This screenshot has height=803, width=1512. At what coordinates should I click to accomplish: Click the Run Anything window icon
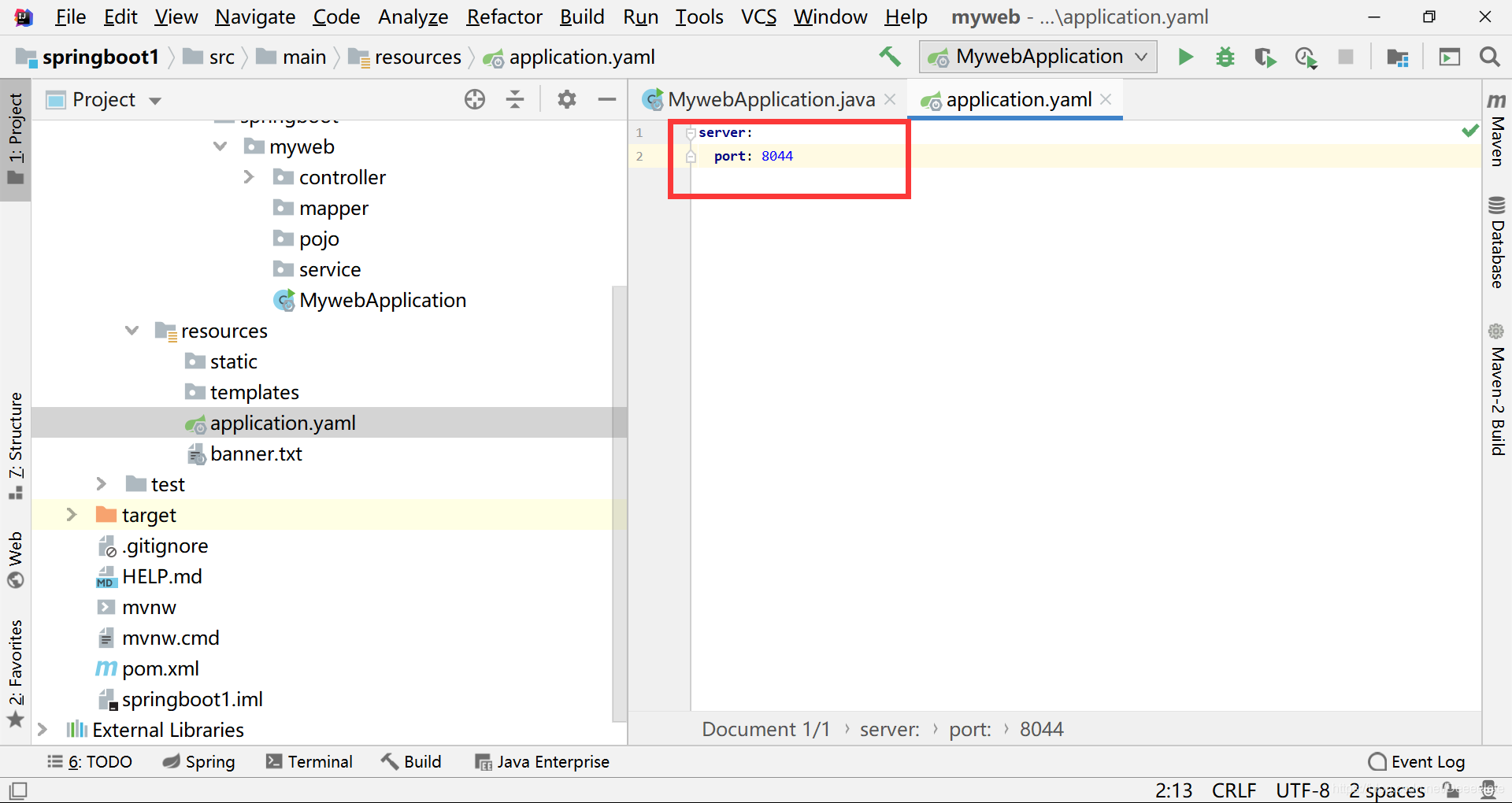1450,57
